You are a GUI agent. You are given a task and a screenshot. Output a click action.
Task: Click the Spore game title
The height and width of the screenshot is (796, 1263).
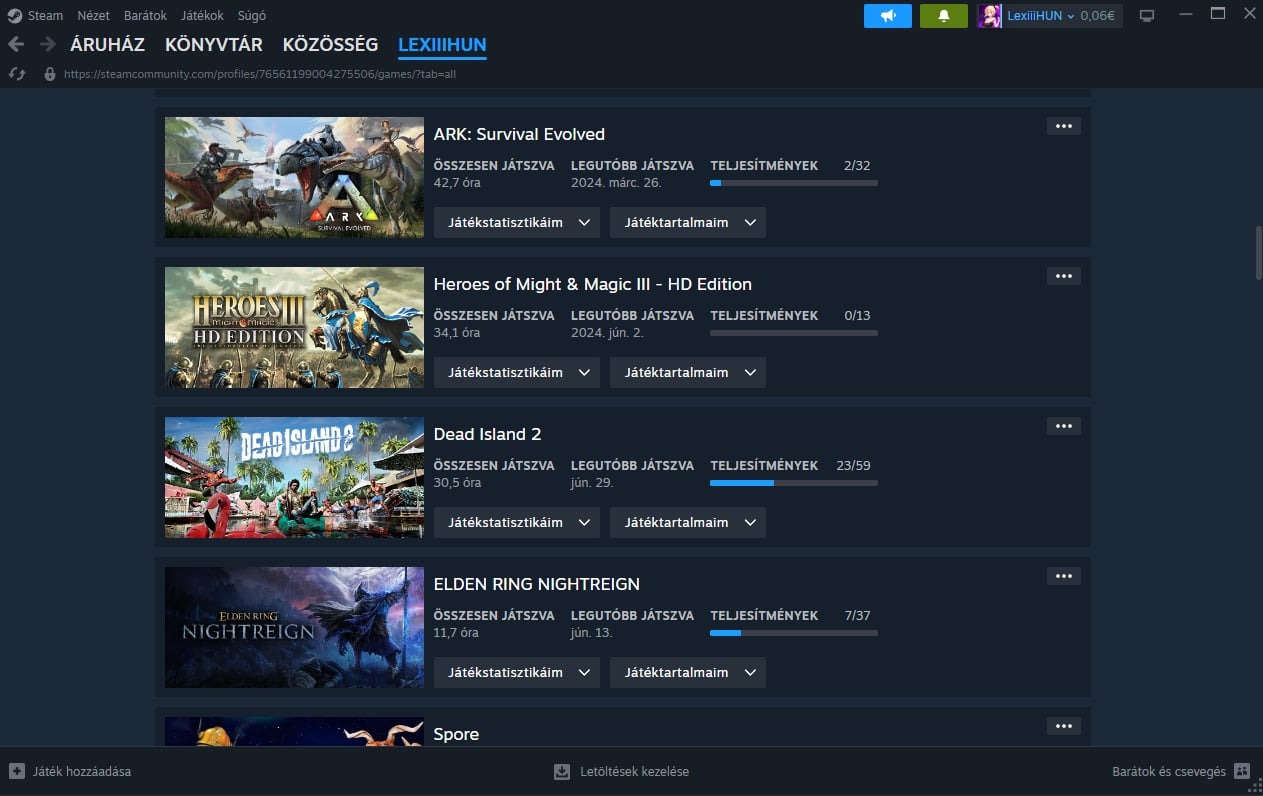coord(456,734)
